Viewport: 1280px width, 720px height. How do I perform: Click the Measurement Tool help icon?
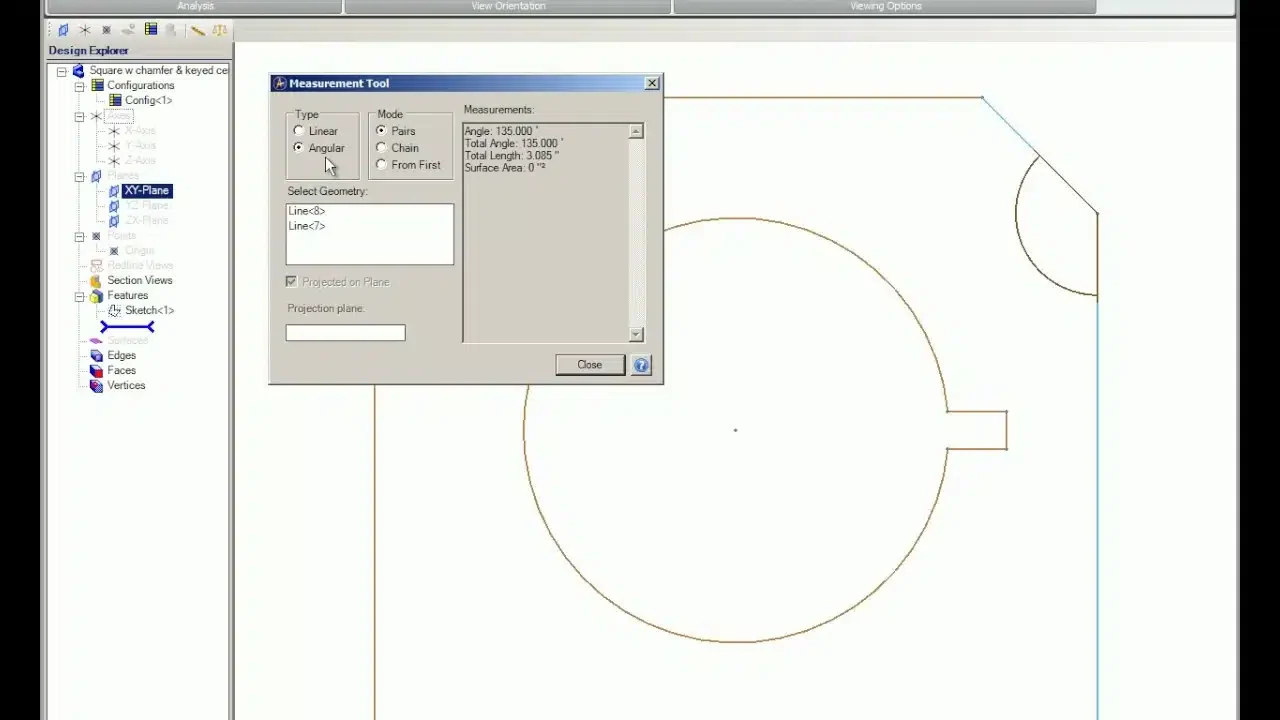pos(641,365)
